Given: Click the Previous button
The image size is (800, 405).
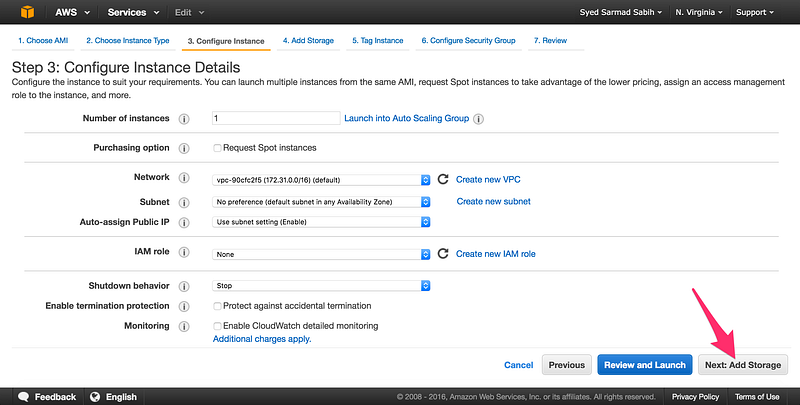Looking at the screenshot, I should [567, 365].
